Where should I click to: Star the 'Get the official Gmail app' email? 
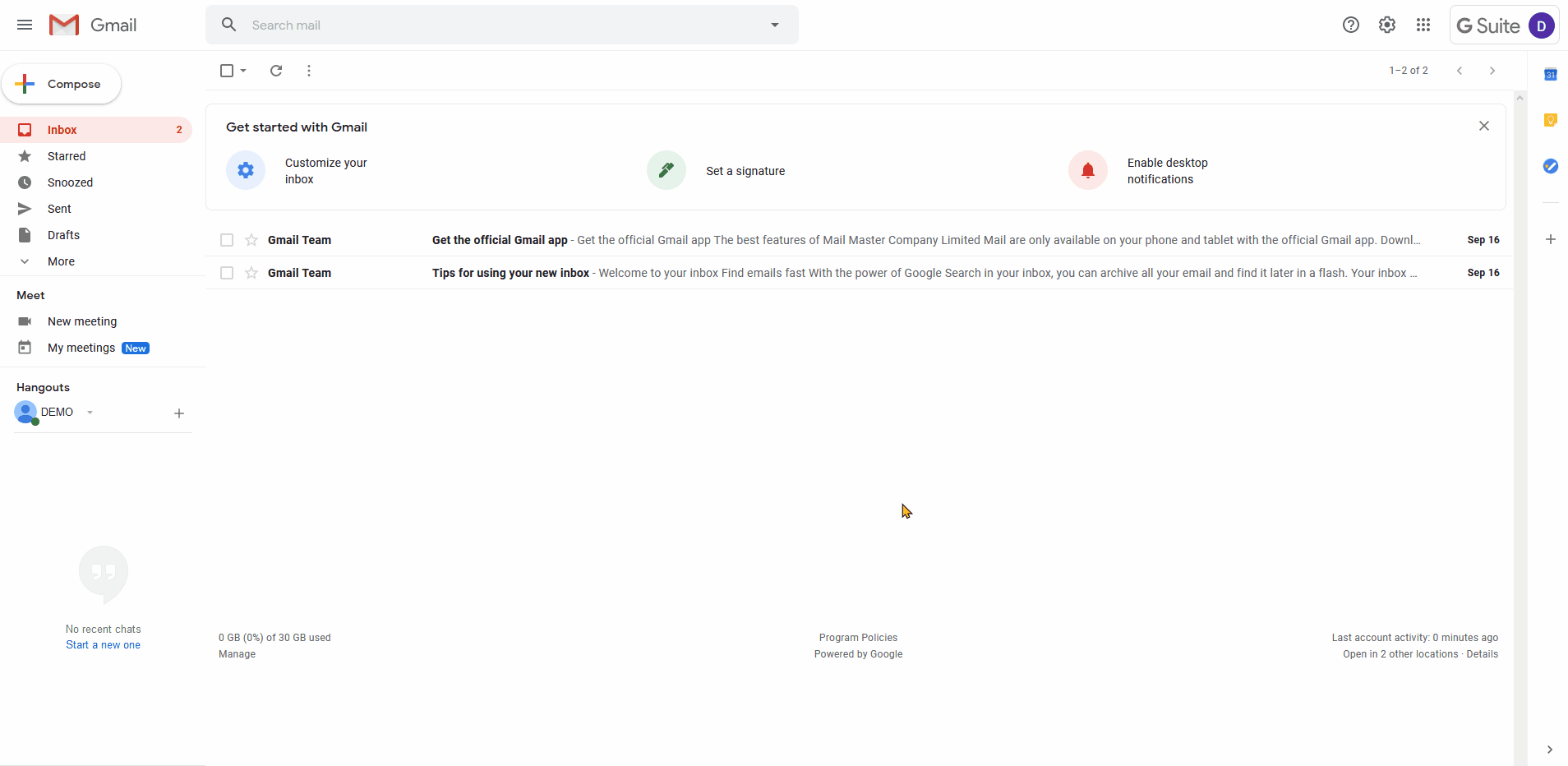click(251, 240)
